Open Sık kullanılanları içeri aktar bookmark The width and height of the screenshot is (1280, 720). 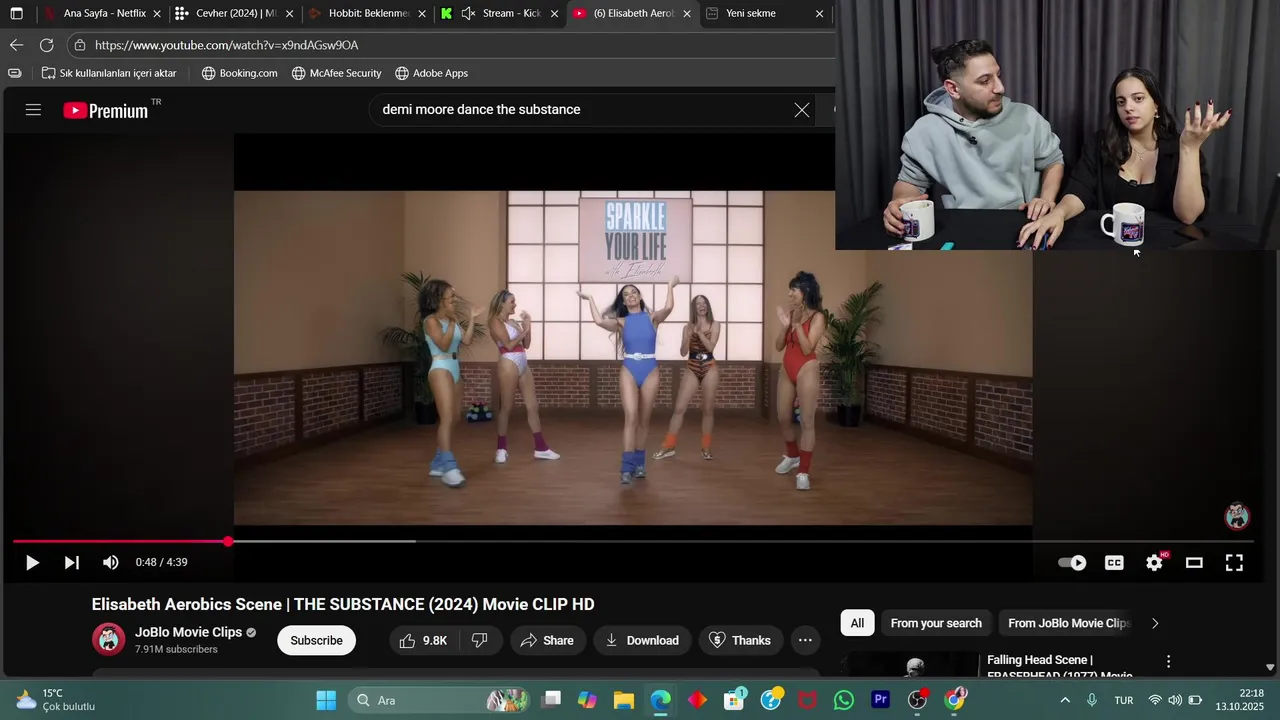pos(109,73)
